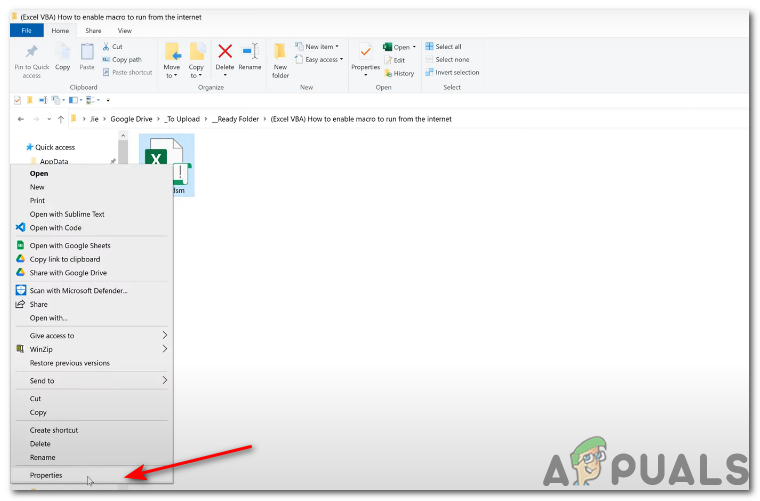This screenshot has height=501, width=760.
Task: Click the ribbon Properties checkmark icon
Action: [365, 51]
